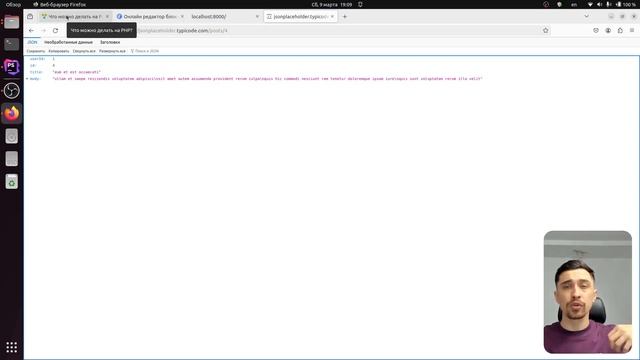
Task: Close the jsonplaceholder tab
Action: [332, 17]
